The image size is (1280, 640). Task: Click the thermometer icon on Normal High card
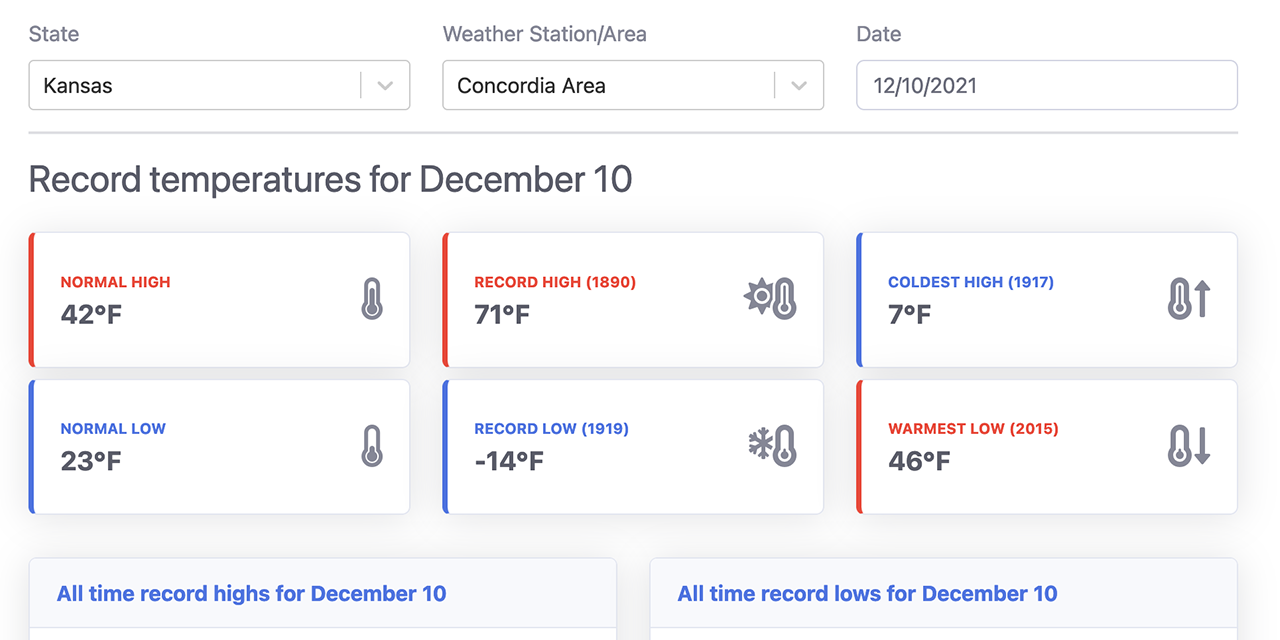373,299
